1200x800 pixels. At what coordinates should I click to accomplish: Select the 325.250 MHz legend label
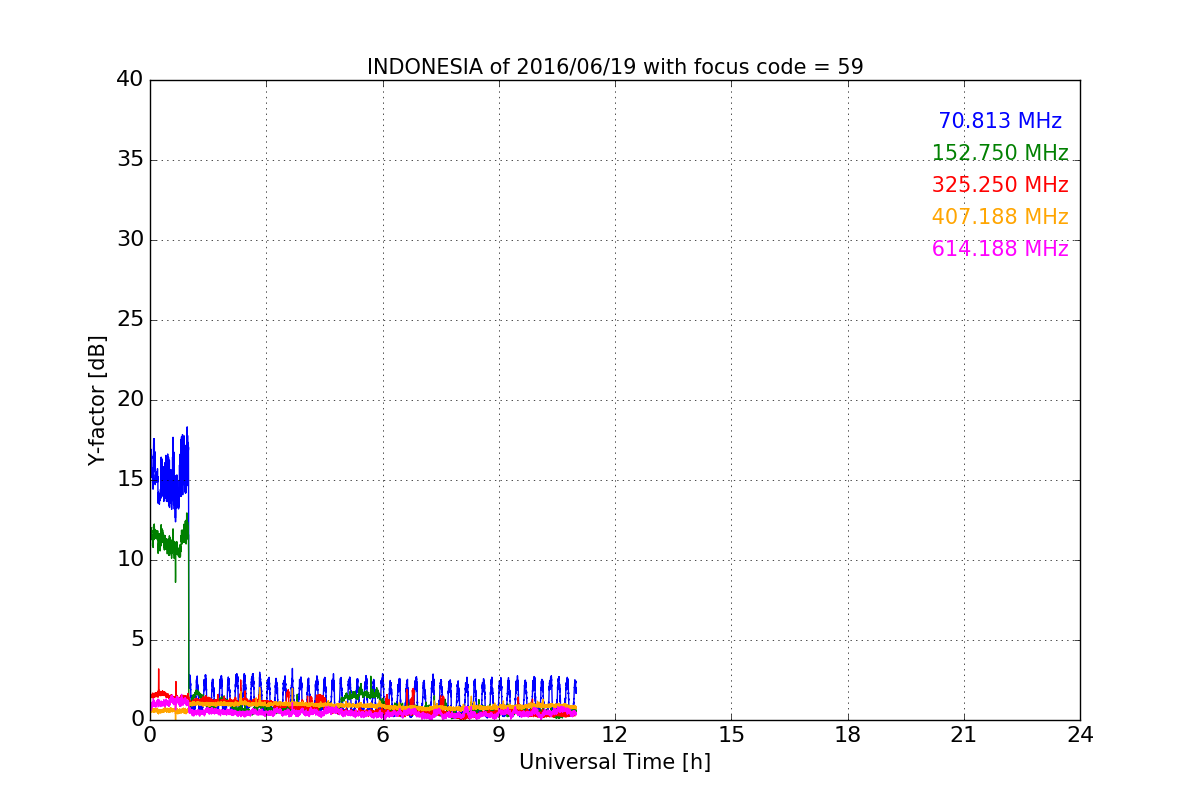[1000, 185]
